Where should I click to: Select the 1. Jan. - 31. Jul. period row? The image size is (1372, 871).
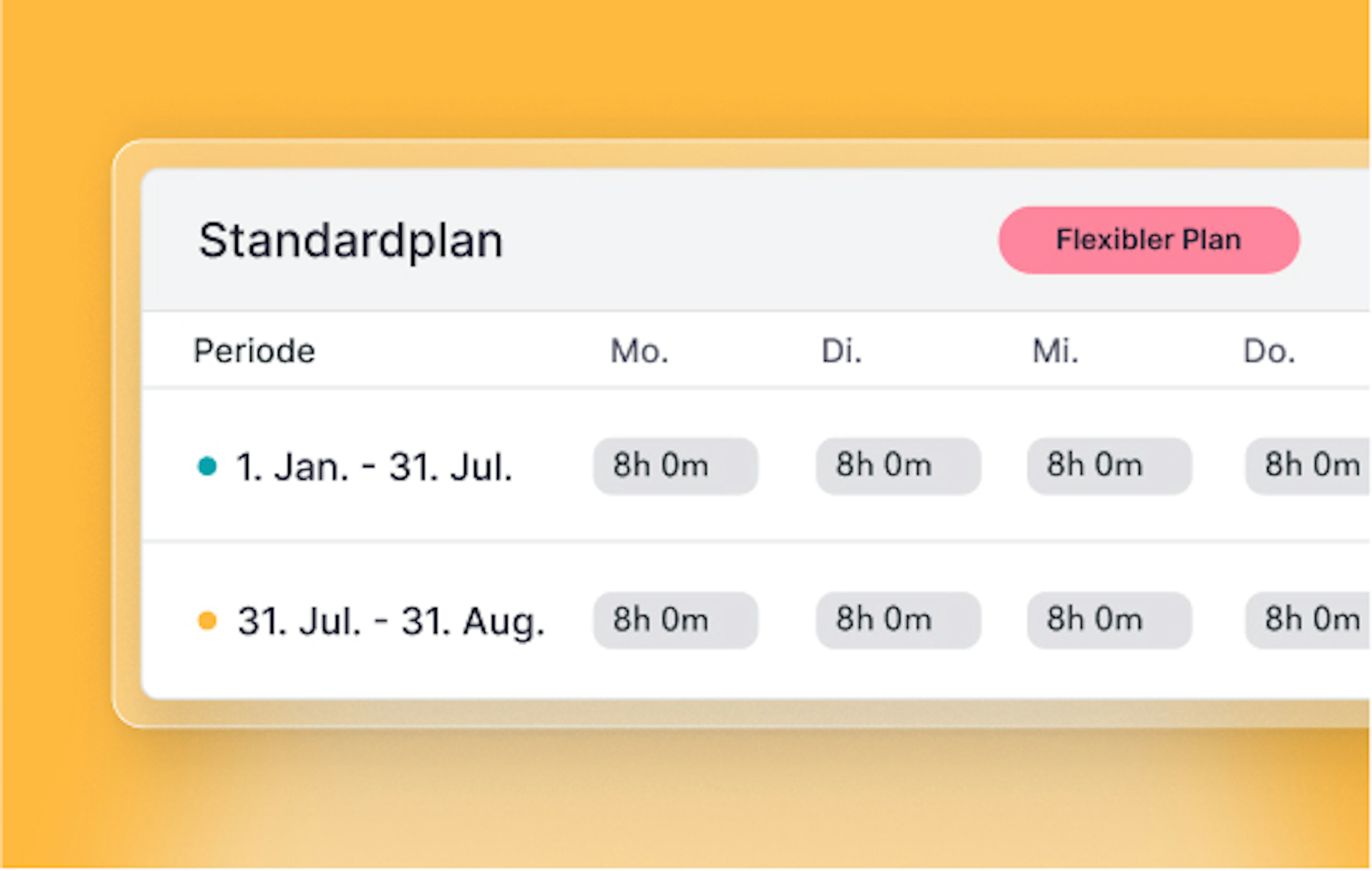tap(756, 465)
